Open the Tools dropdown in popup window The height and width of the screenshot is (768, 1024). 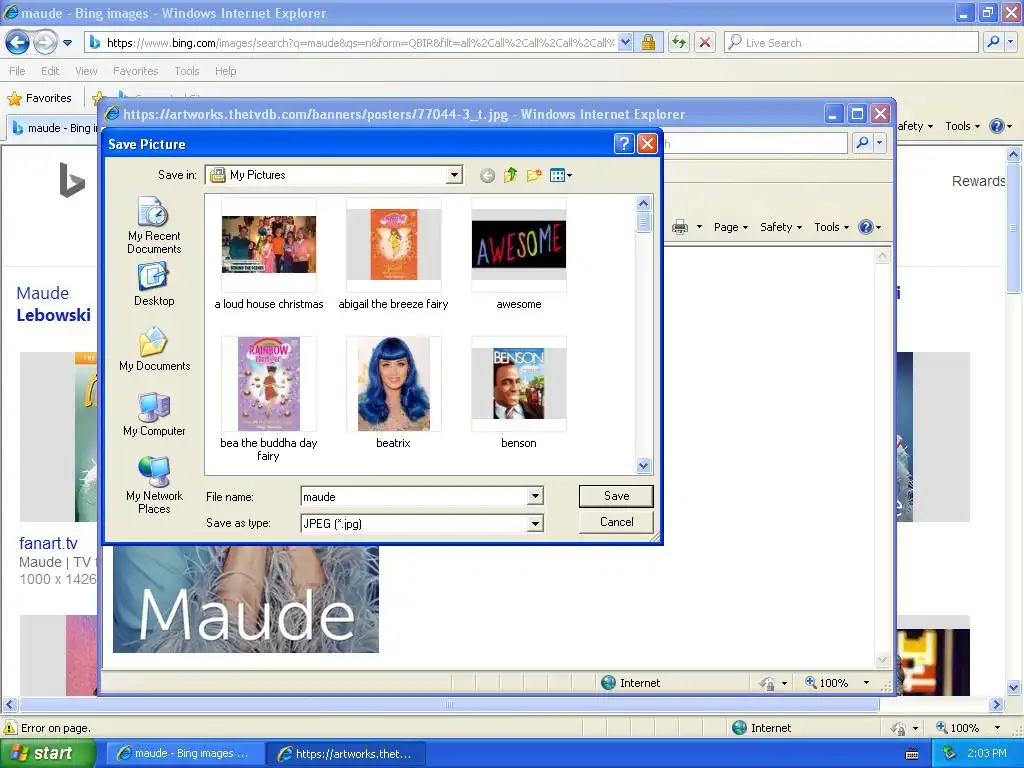[x=831, y=227]
